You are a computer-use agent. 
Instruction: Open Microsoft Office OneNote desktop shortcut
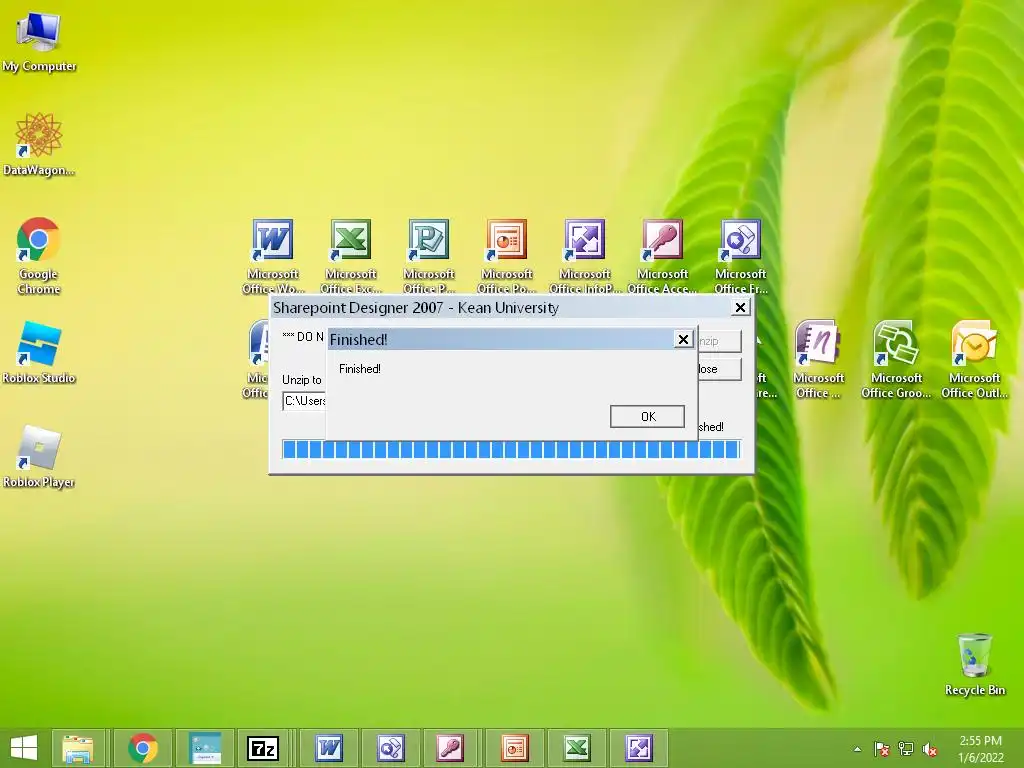[818, 360]
